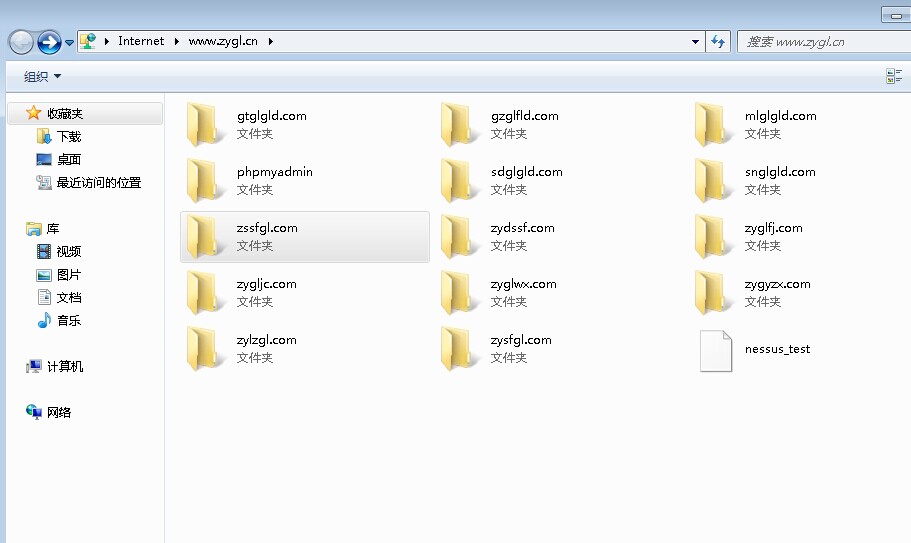Select the gtglgld.com folder icon
Image resolution: width=911 pixels, height=543 pixels.
(x=205, y=124)
